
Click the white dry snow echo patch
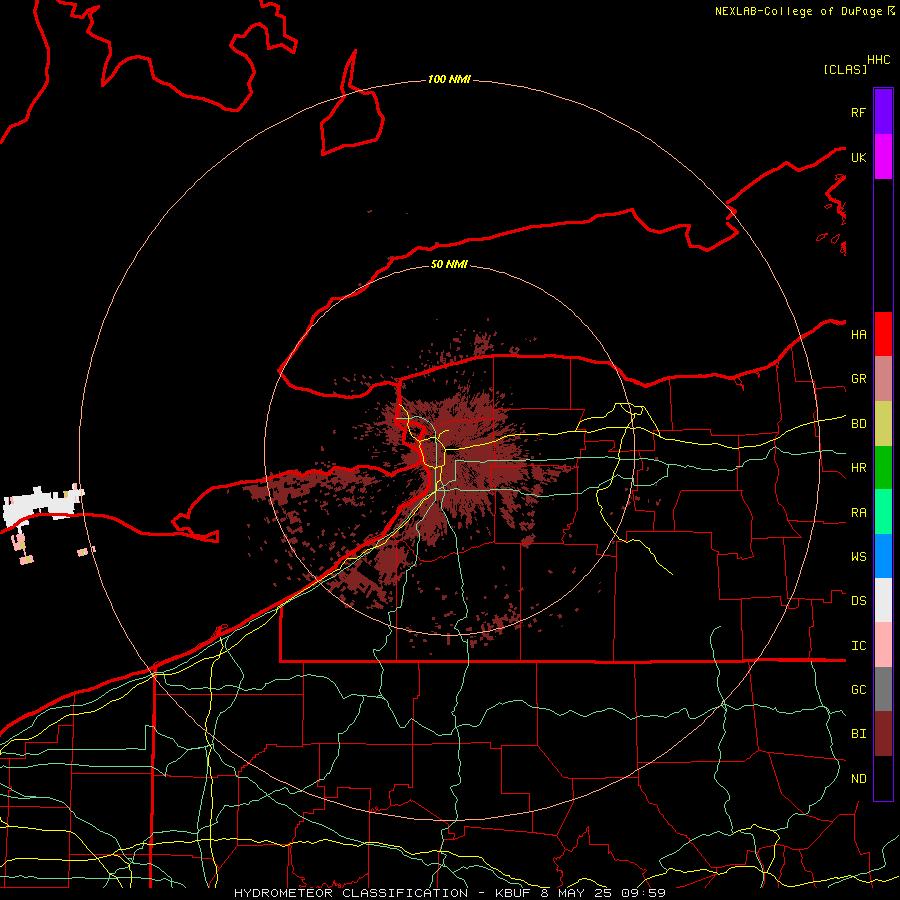coord(41,505)
